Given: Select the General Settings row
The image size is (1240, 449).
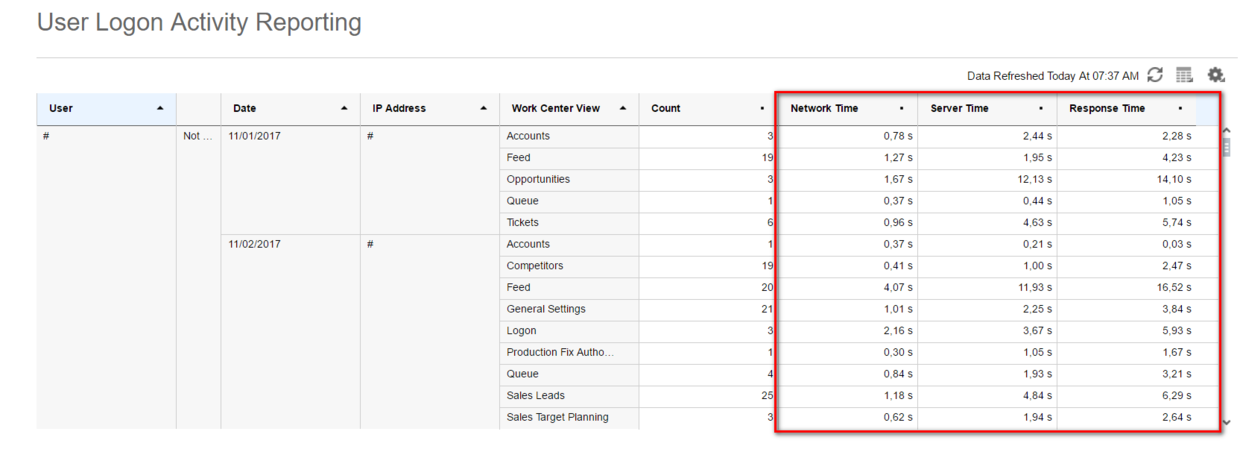Looking at the screenshot, I should pyautogui.click(x=546, y=309).
